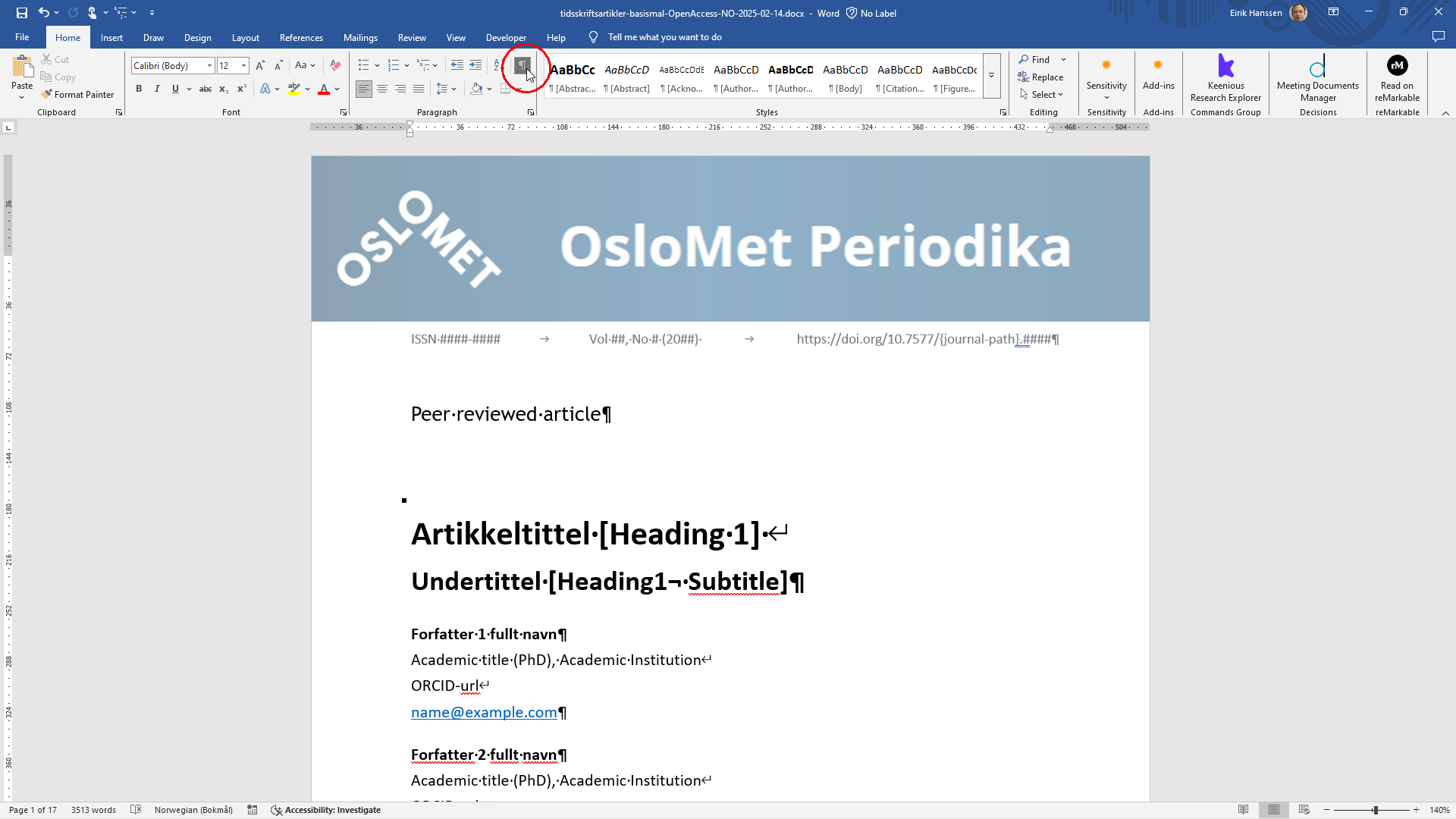
Task: Open the Font Color dropdown arrow
Action: click(x=337, y=89)
